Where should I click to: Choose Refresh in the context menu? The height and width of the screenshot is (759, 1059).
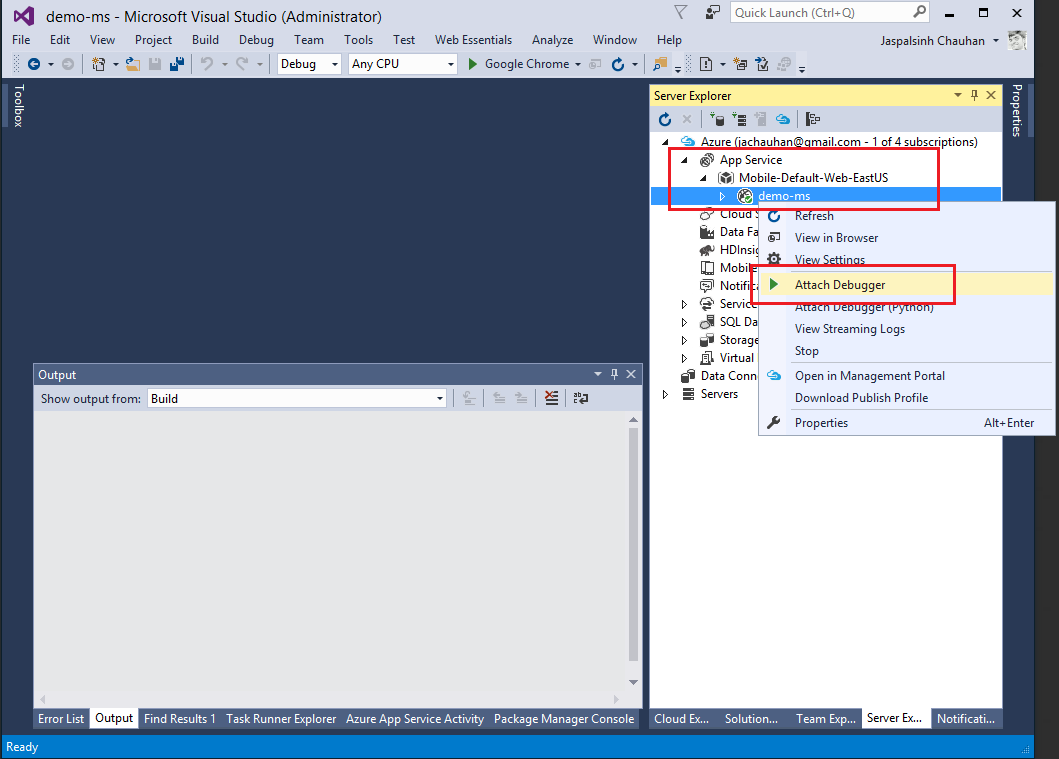906,216
